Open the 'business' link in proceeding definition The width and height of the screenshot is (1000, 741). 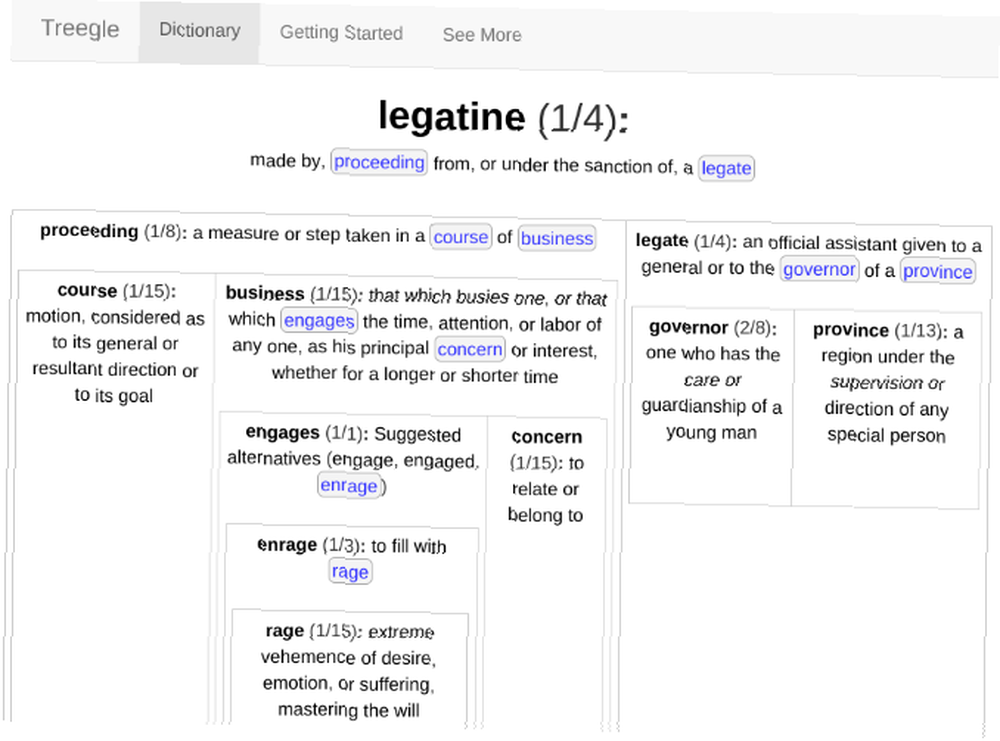tap(557, 238)
